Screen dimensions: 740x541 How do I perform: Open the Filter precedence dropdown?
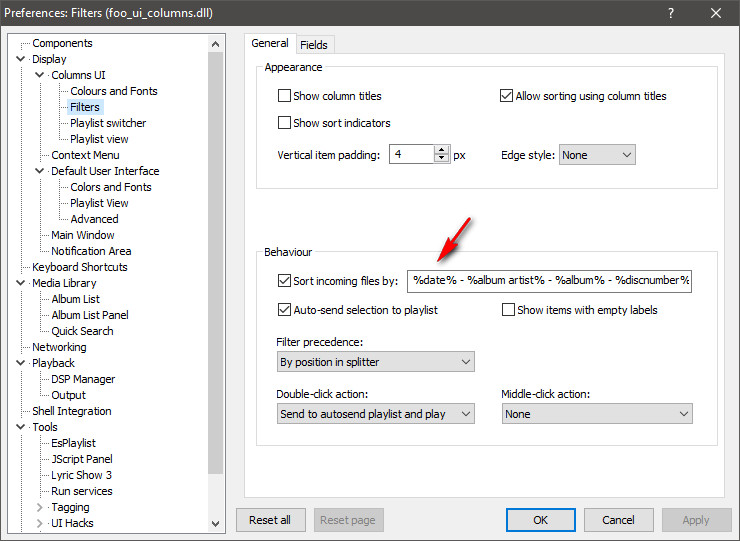(375, 362)
